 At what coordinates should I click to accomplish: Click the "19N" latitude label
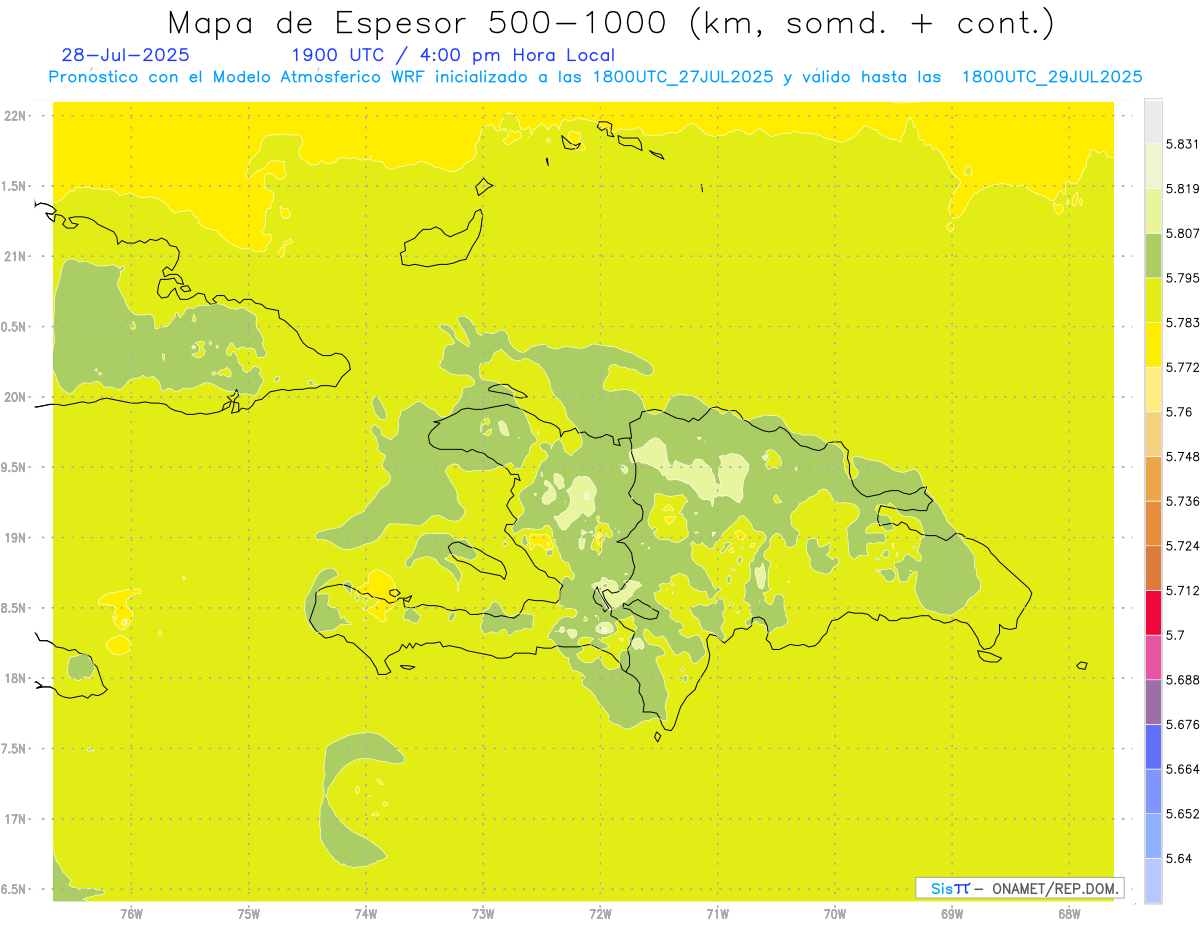pos(17,538)
